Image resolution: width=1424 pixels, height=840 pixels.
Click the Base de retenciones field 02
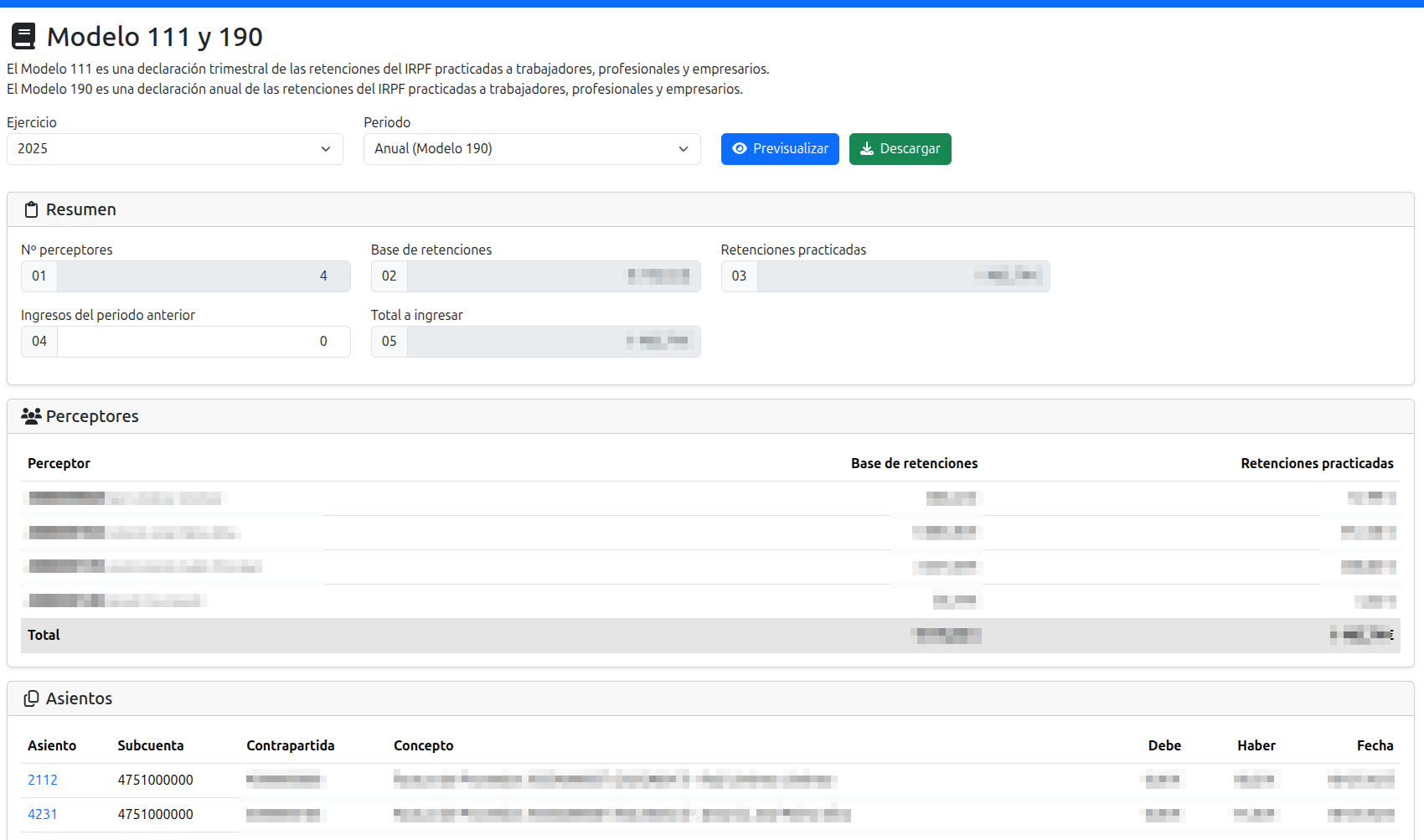click(x=553, y=276)
